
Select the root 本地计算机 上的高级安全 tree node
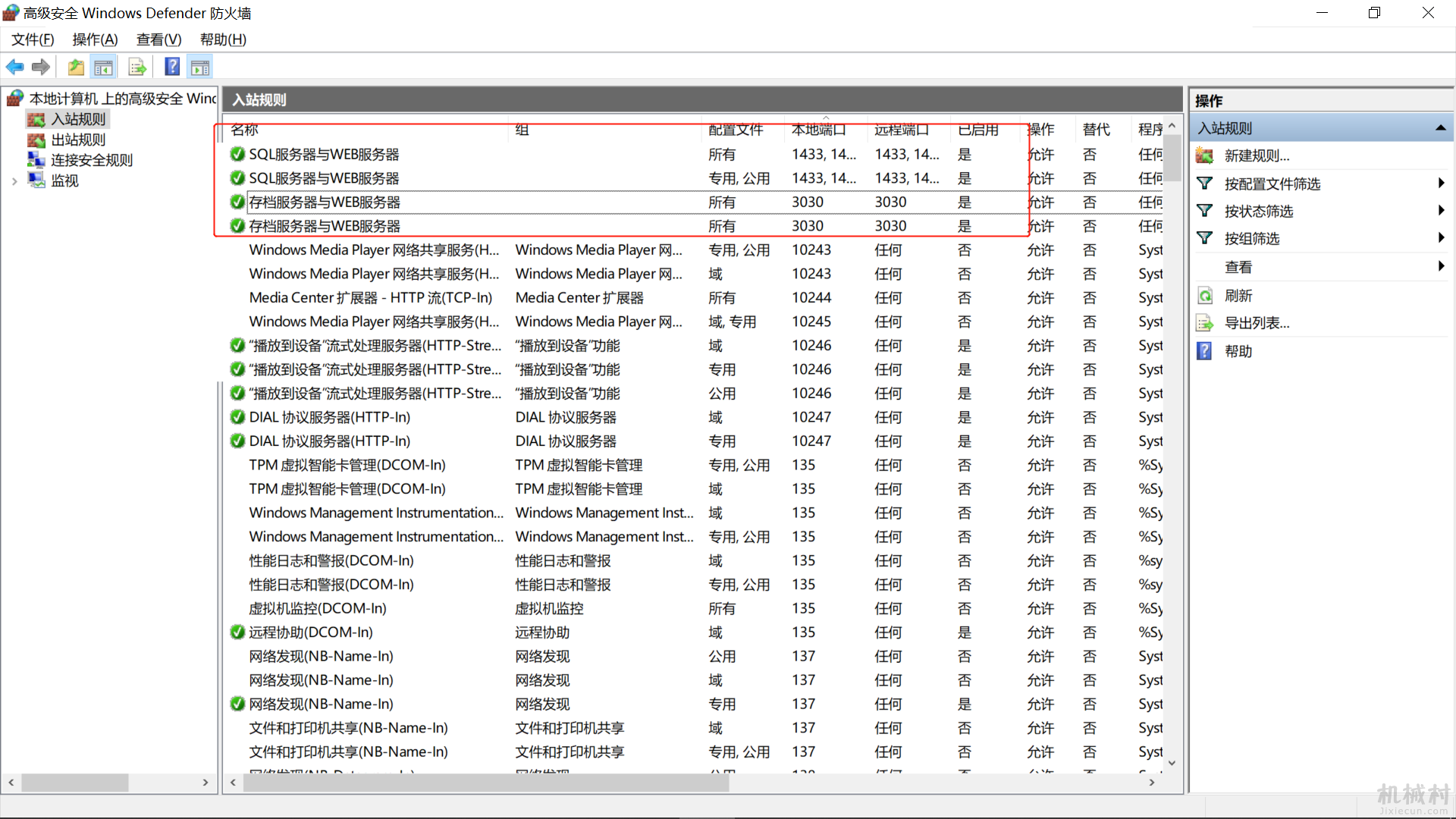coord(123,99)
